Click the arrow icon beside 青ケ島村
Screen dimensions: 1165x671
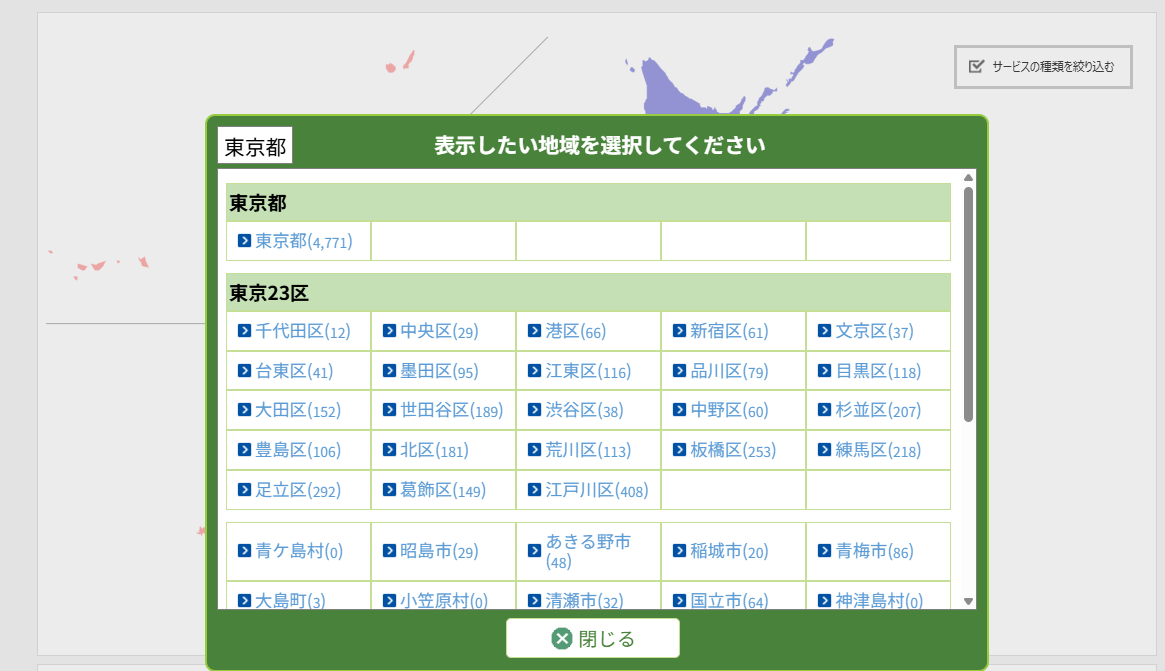[x=244, y=551]
